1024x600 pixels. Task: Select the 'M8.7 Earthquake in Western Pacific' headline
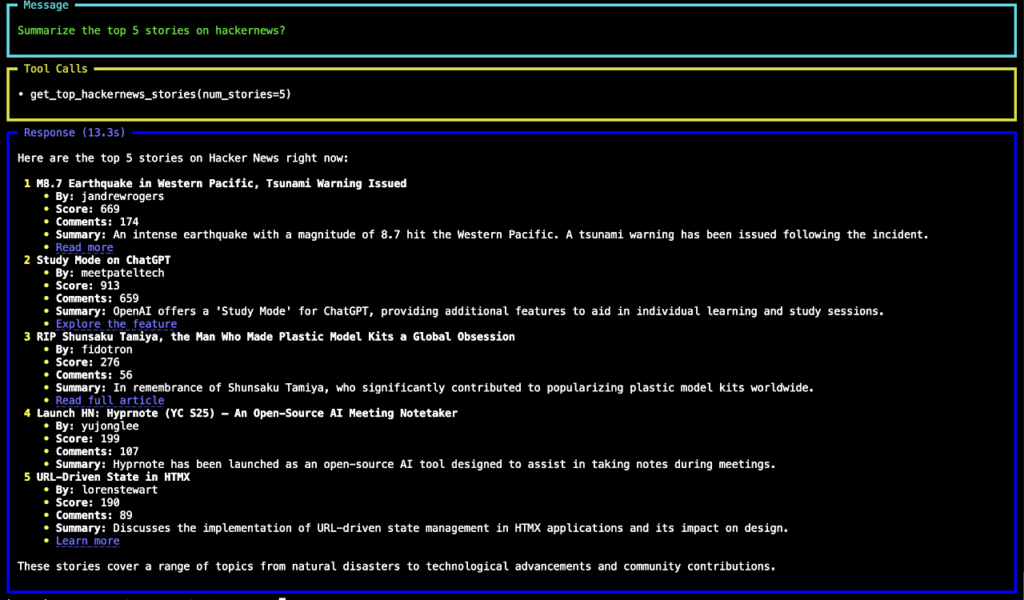coord(221,183)
